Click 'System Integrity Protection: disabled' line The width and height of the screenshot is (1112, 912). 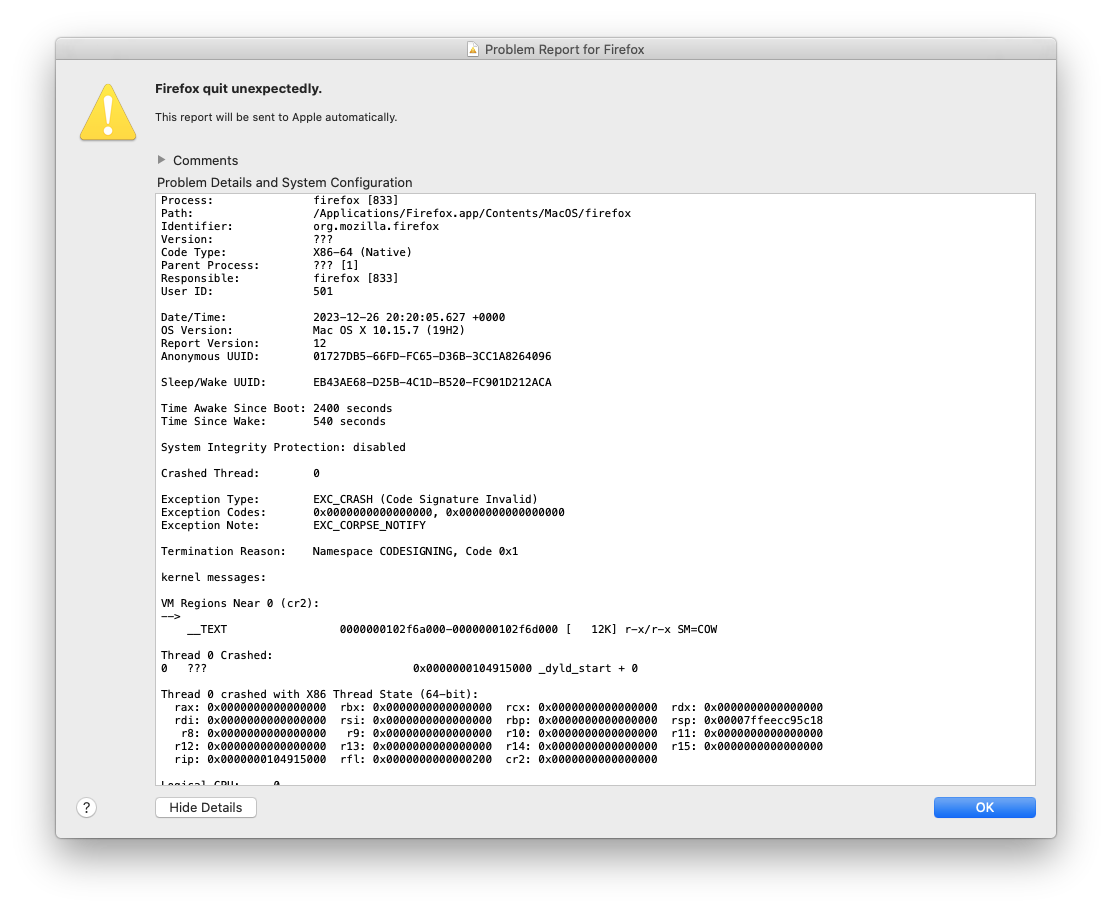[x=283, y=447]
